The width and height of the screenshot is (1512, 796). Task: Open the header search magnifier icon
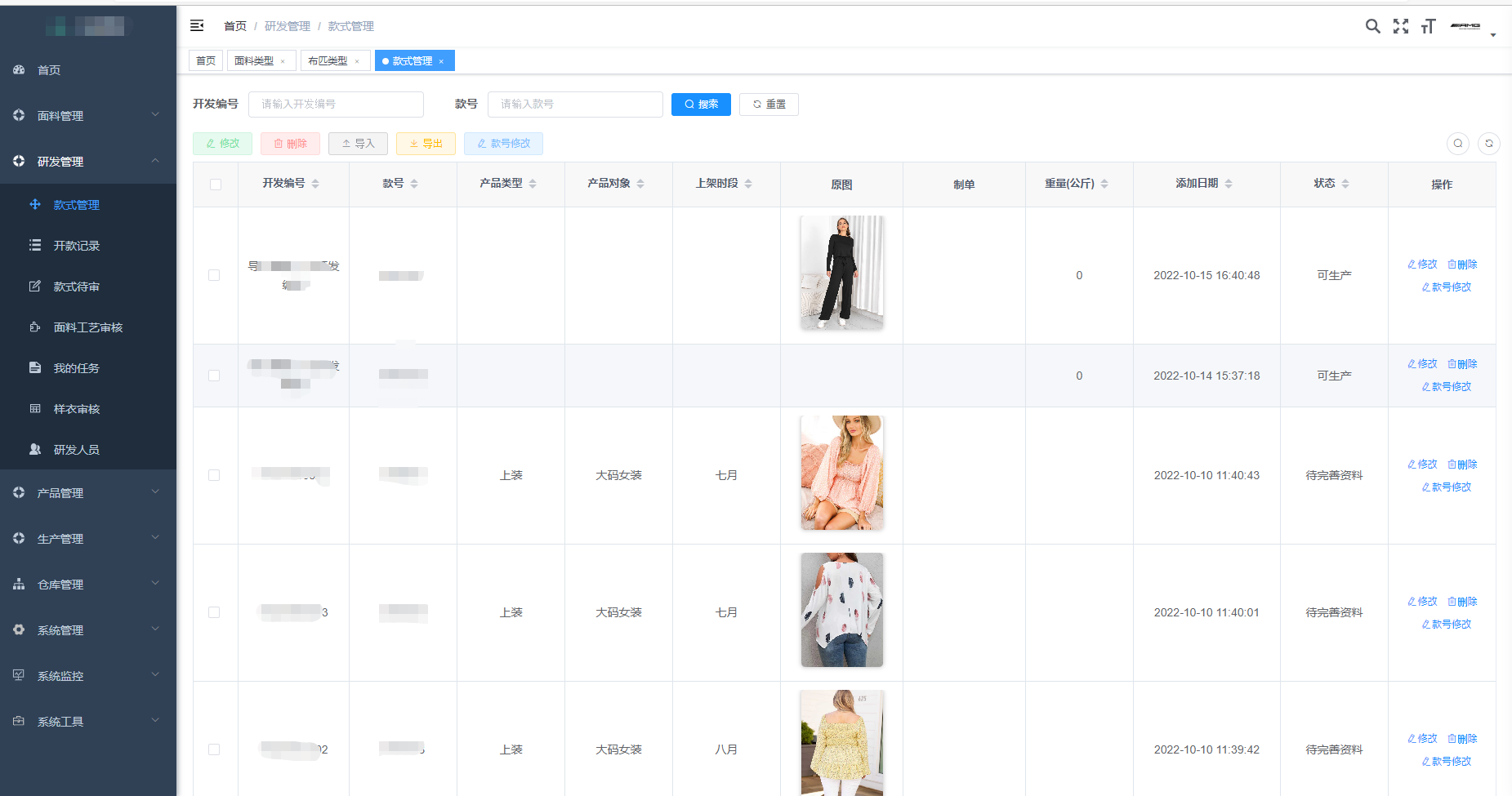(x=1372, y=26)
